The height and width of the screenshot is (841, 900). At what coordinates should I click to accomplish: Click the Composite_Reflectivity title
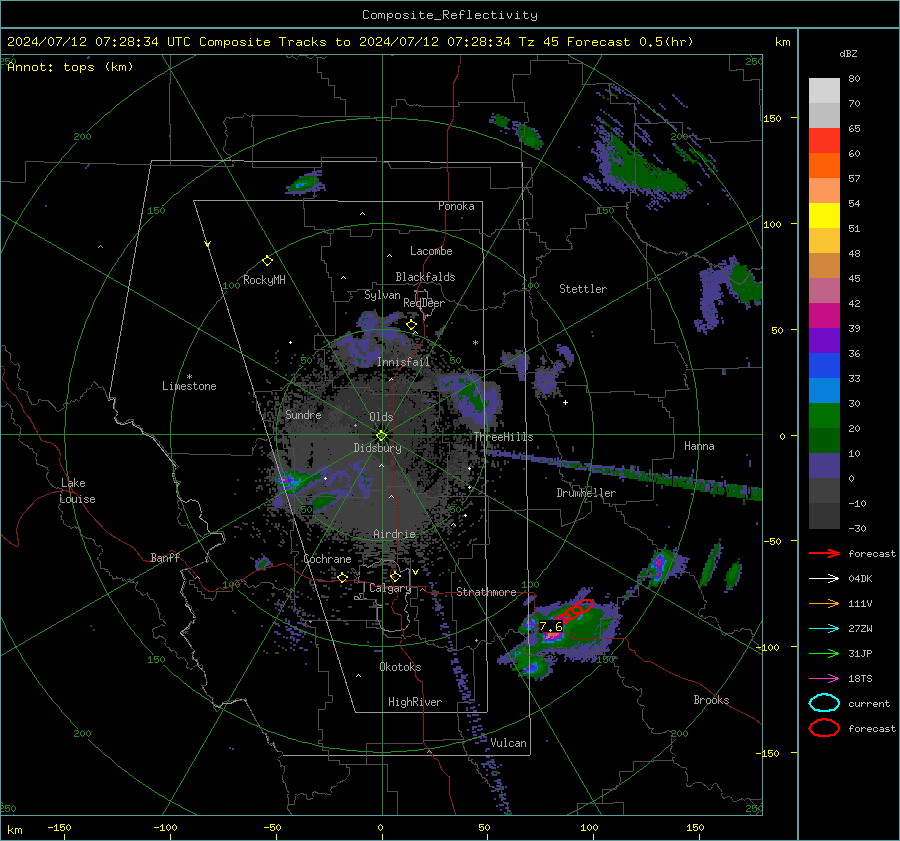tap(449, 15)
